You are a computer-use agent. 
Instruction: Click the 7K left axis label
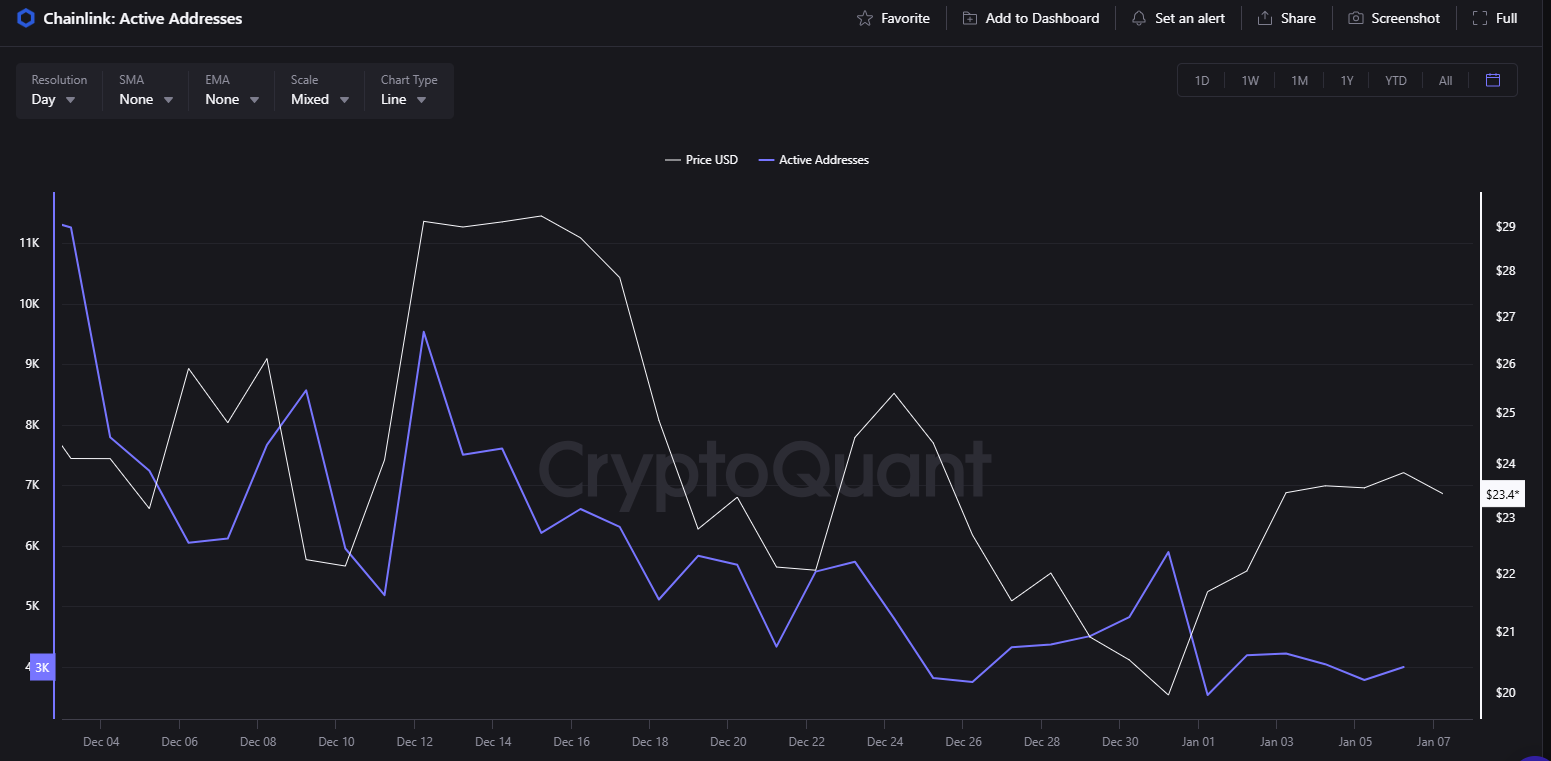click(x=32, y=485)
